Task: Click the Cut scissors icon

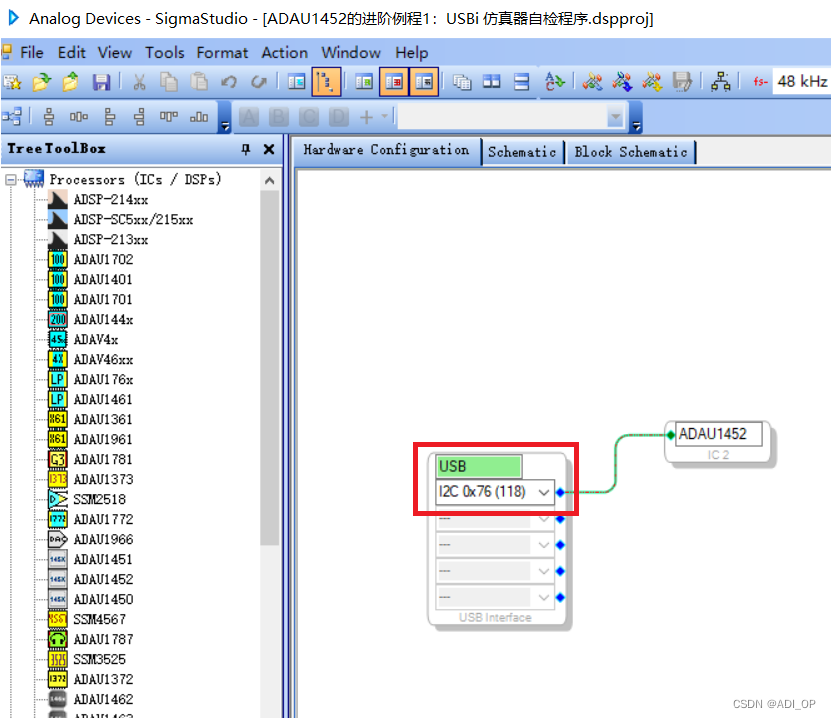Action: (x=139, y=82)
